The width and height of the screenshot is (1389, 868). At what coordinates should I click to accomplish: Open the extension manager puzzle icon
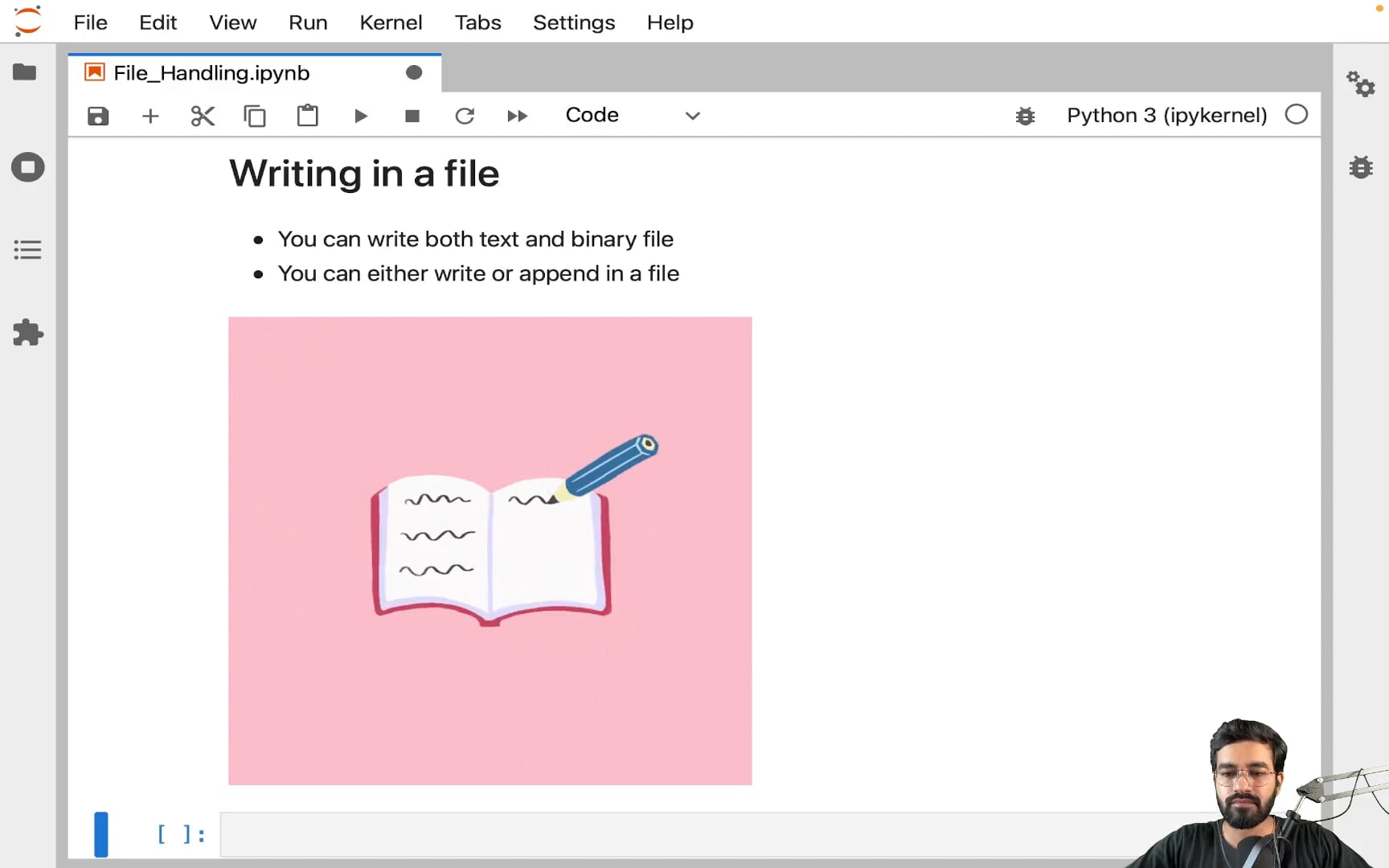pos(27,333)
